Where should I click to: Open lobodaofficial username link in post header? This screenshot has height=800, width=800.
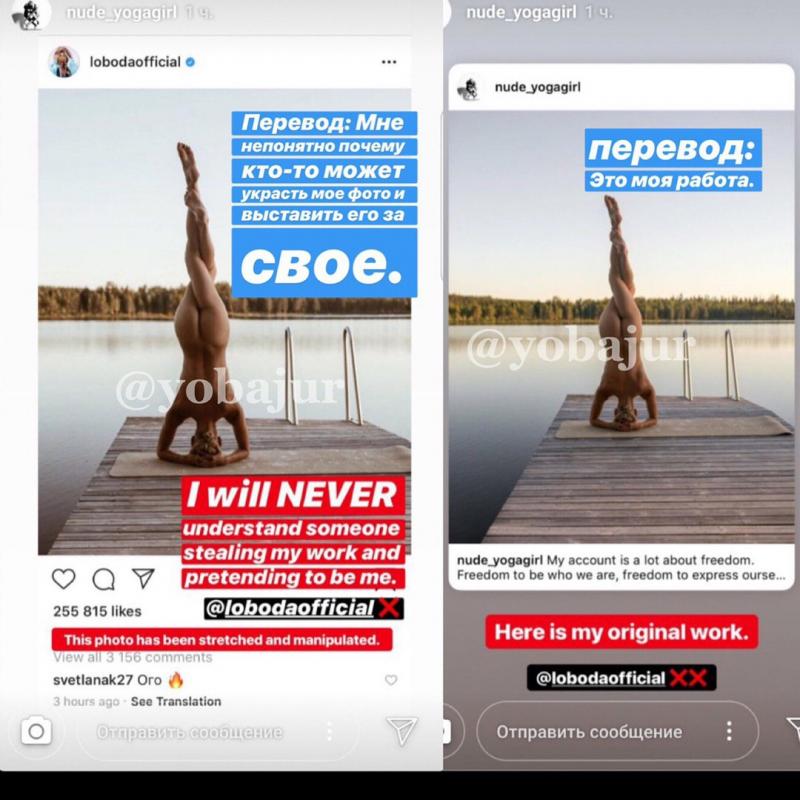coord(135,62)
